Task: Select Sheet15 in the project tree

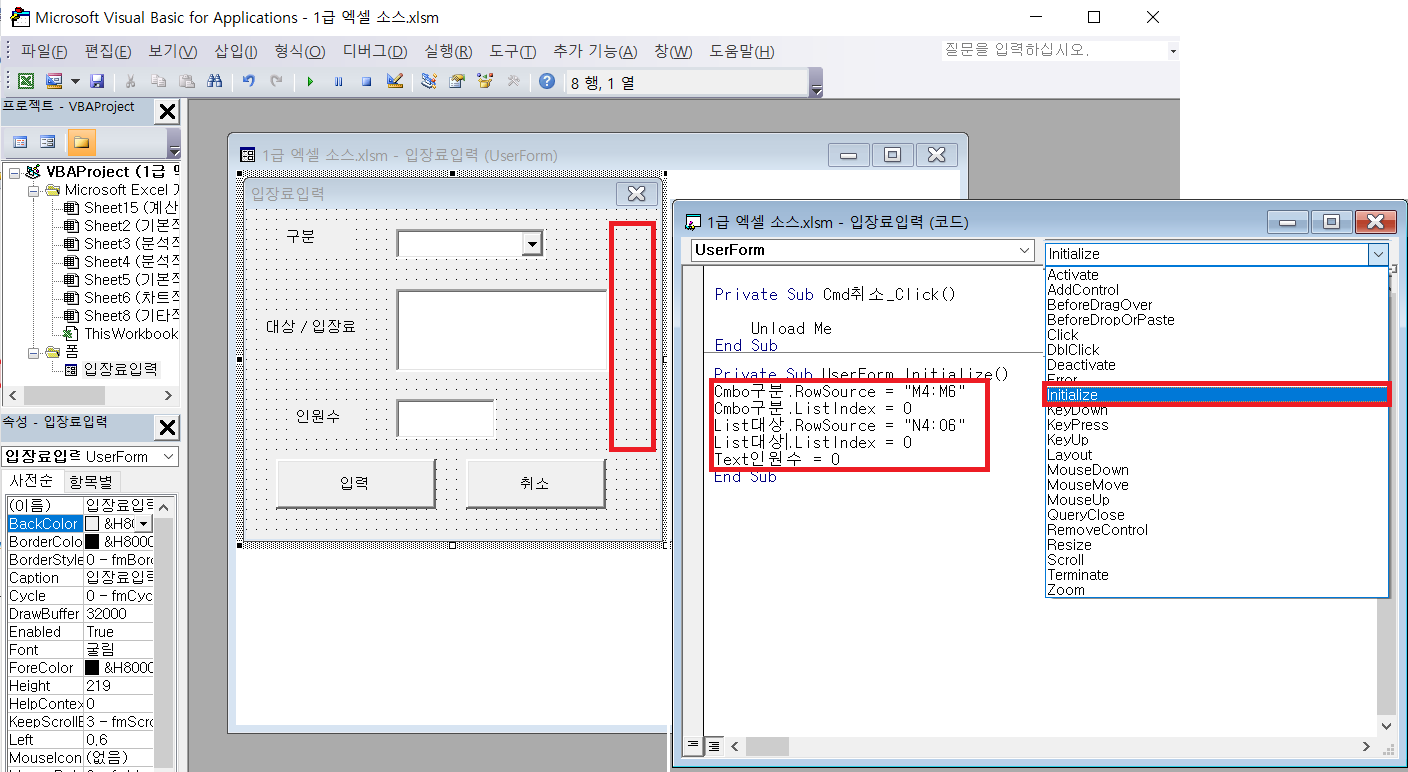Action: click(130, 208)
